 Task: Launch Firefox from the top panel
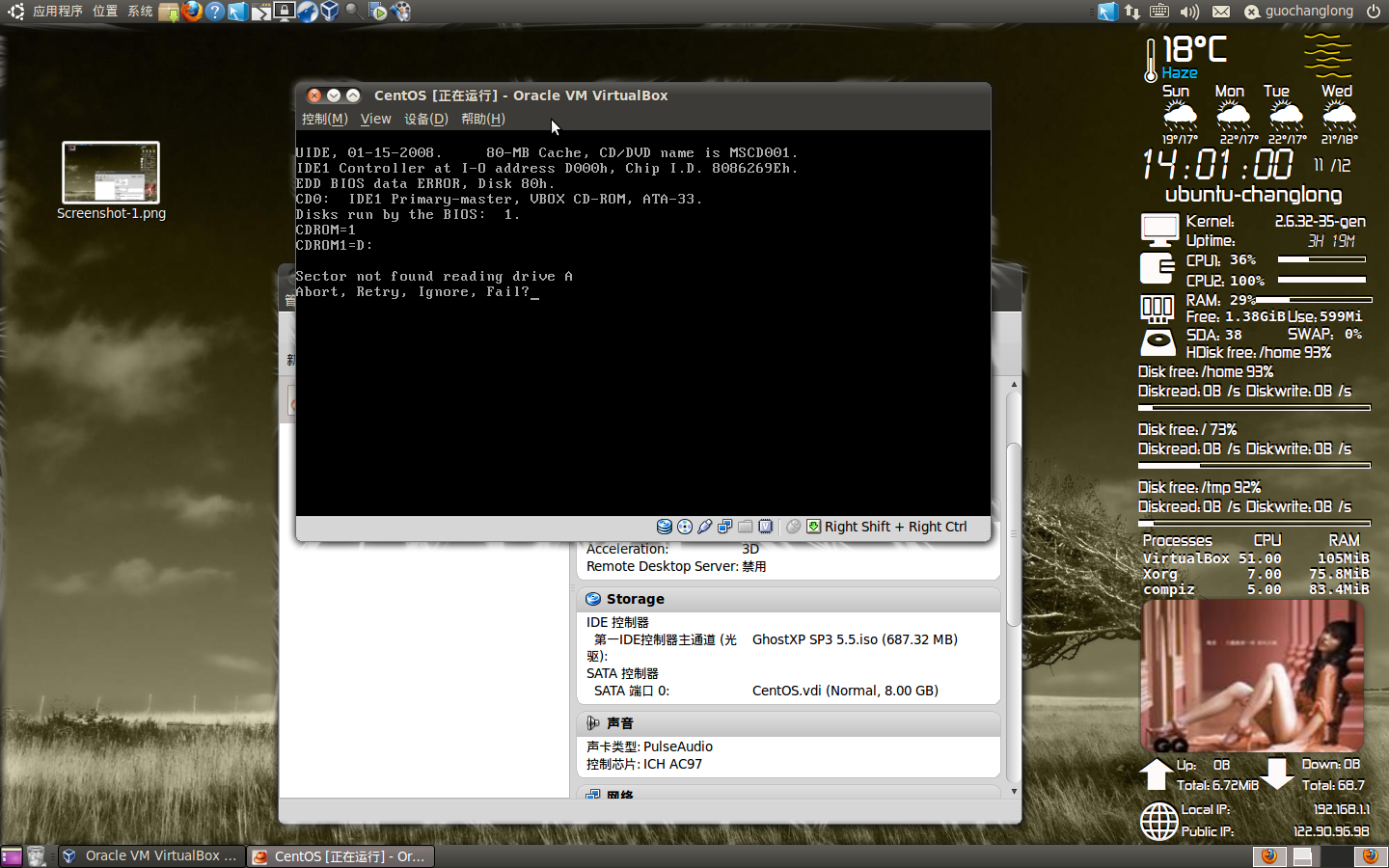(x=192, y=12)
